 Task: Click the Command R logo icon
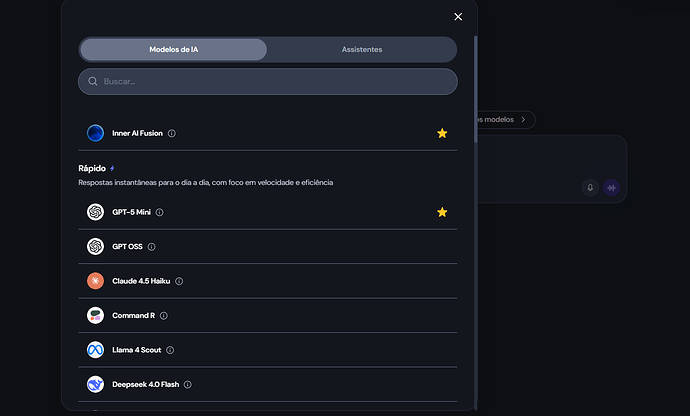(95, 315)
